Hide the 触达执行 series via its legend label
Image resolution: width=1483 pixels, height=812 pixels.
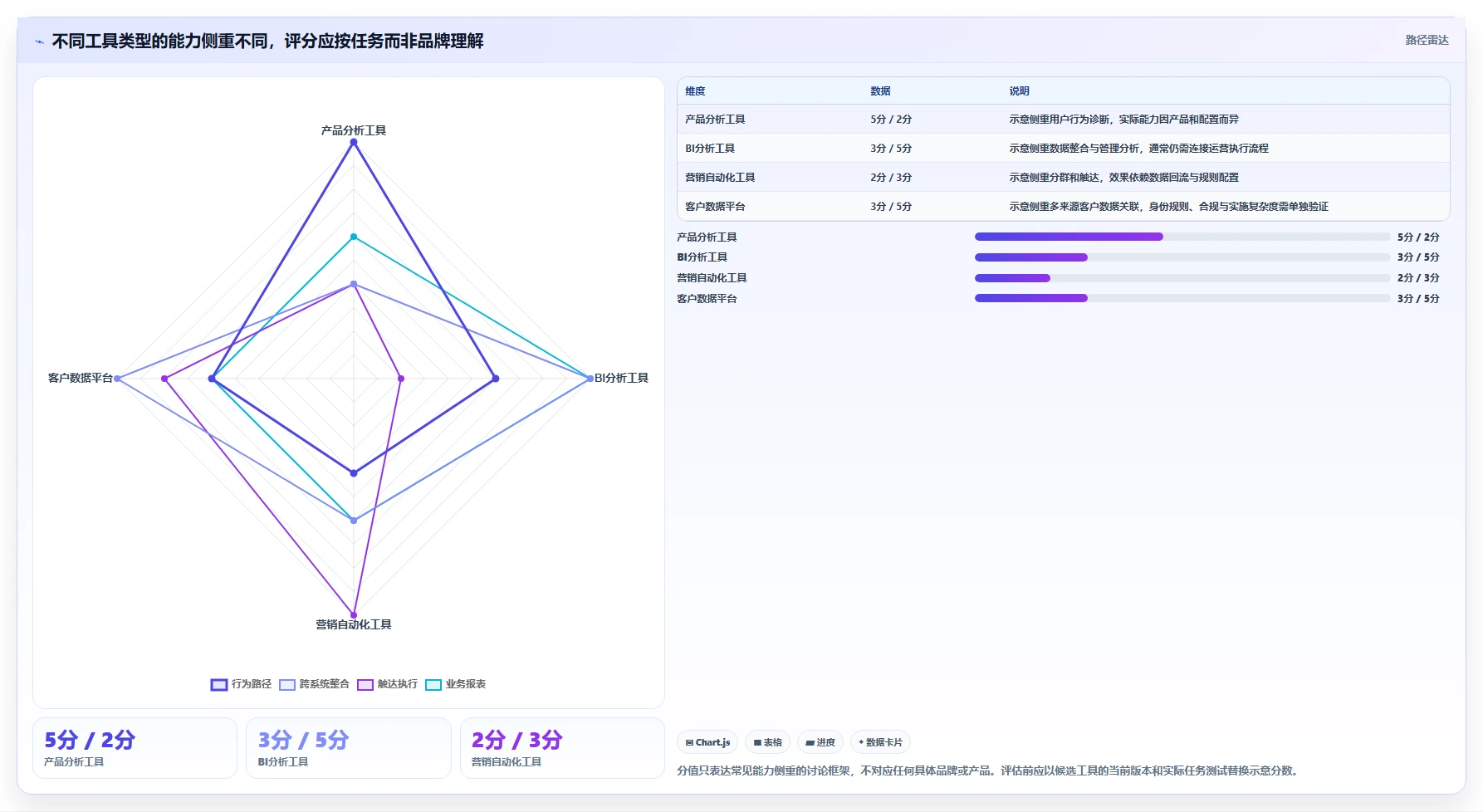pyautogui.click(x=398, y=684)
